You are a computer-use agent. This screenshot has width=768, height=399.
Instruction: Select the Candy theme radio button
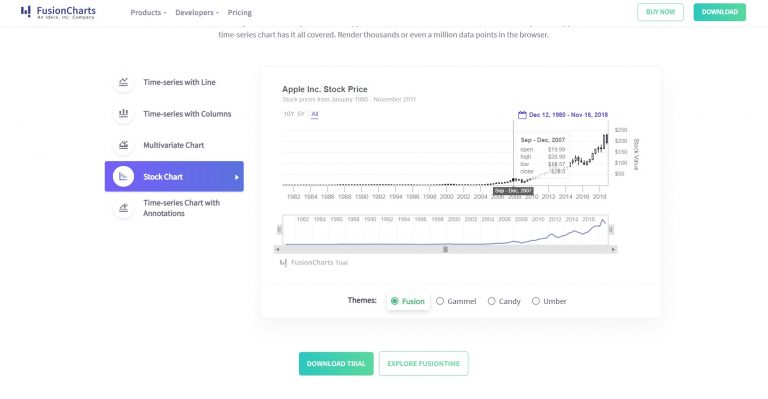point(491,301)
